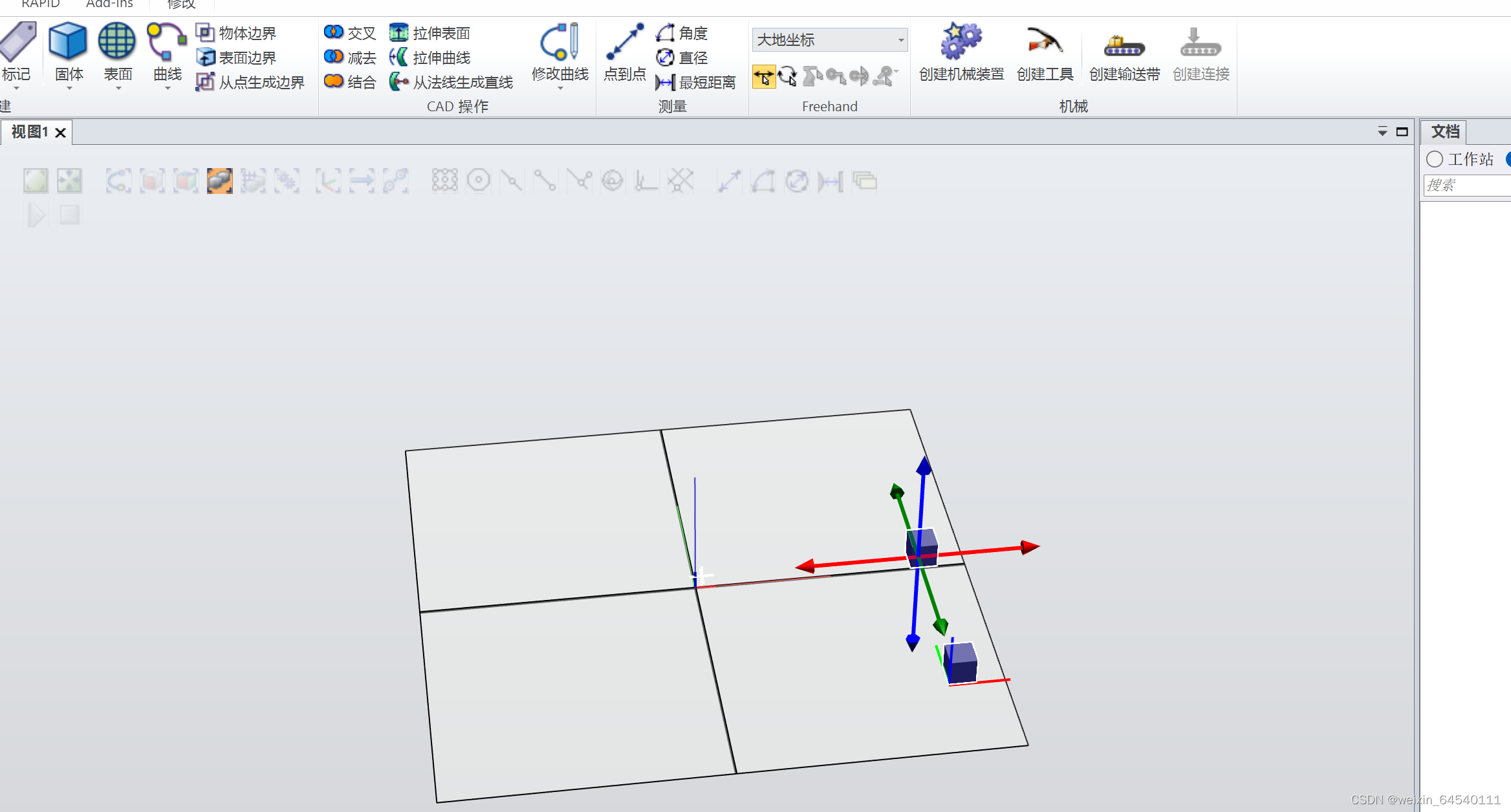Toggle the highlighted part selection icon
The height and width of the screenshot is (812, 1511).
[x=220, y=181]
